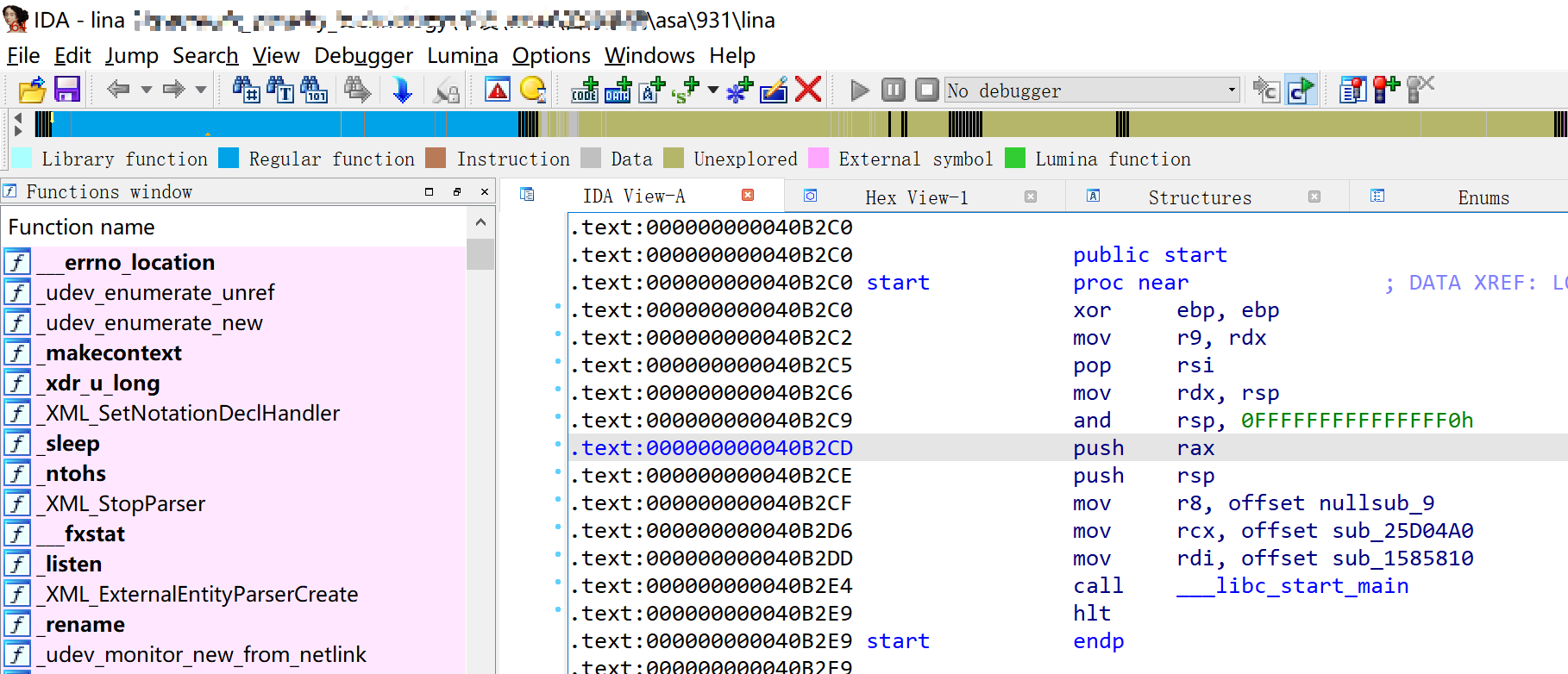Follow the sub_1585810 reference
This screenshot has height=674, width=1568.
click(x=1402, y=559)
